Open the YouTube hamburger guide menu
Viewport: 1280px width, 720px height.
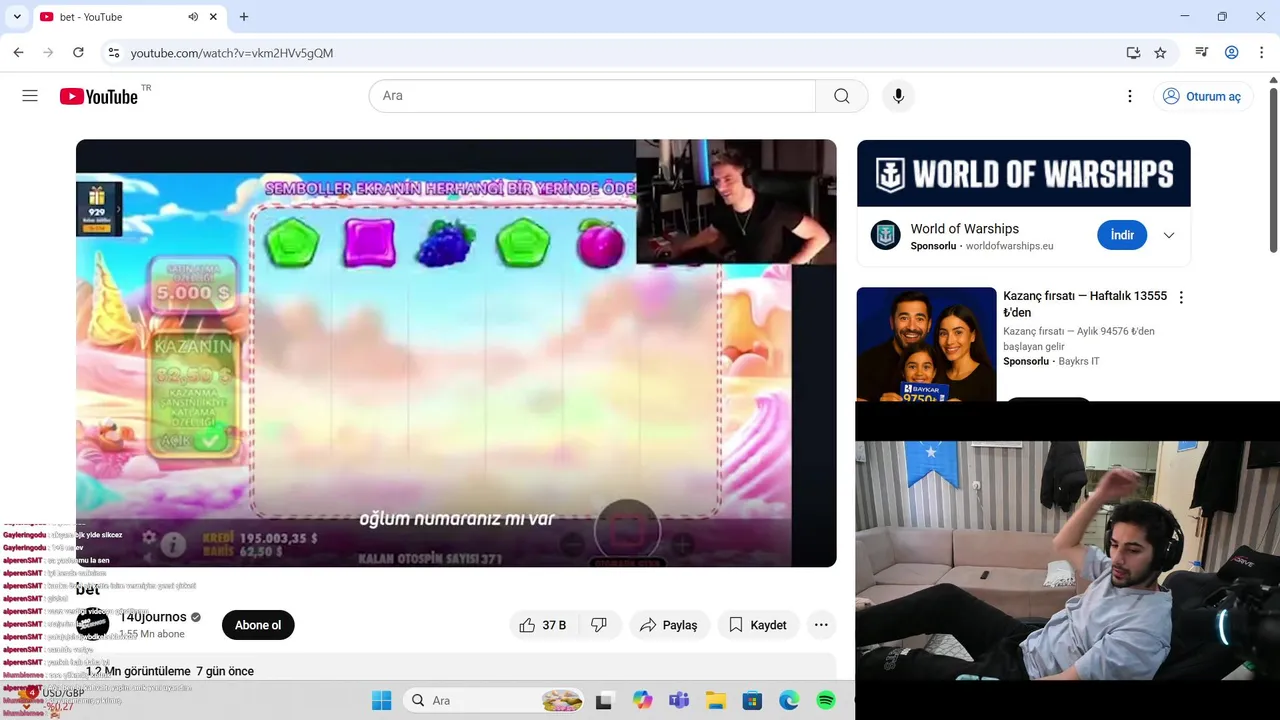tap(30, 96)
